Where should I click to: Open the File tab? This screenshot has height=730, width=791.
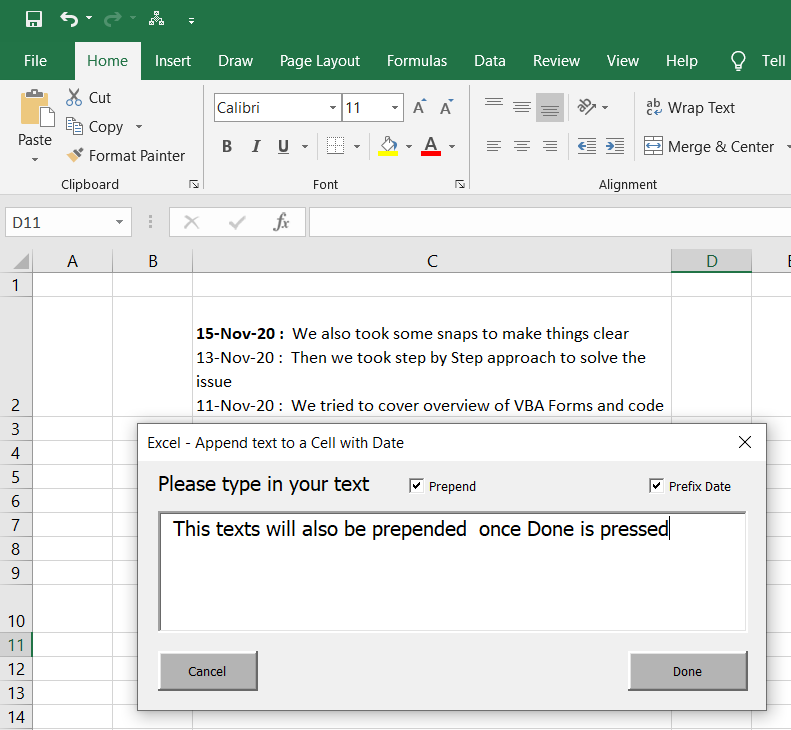[35, 61]
